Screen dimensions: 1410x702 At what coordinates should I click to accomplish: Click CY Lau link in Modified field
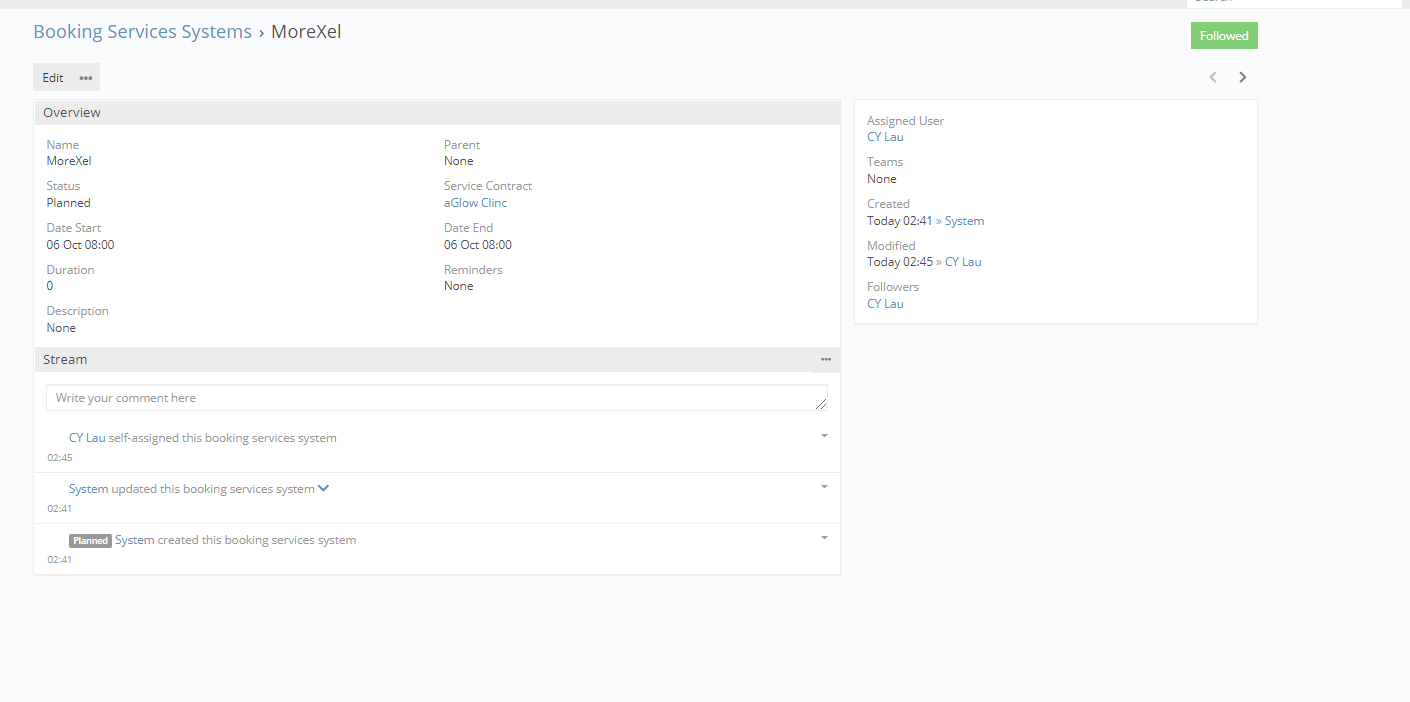pos(963,262)
